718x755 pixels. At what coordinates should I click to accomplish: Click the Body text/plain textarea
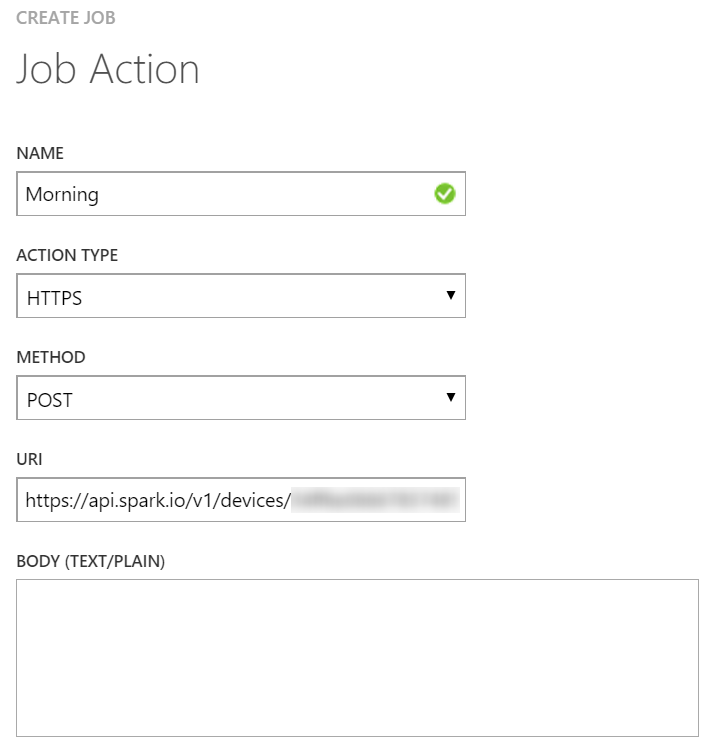(357, 658)
